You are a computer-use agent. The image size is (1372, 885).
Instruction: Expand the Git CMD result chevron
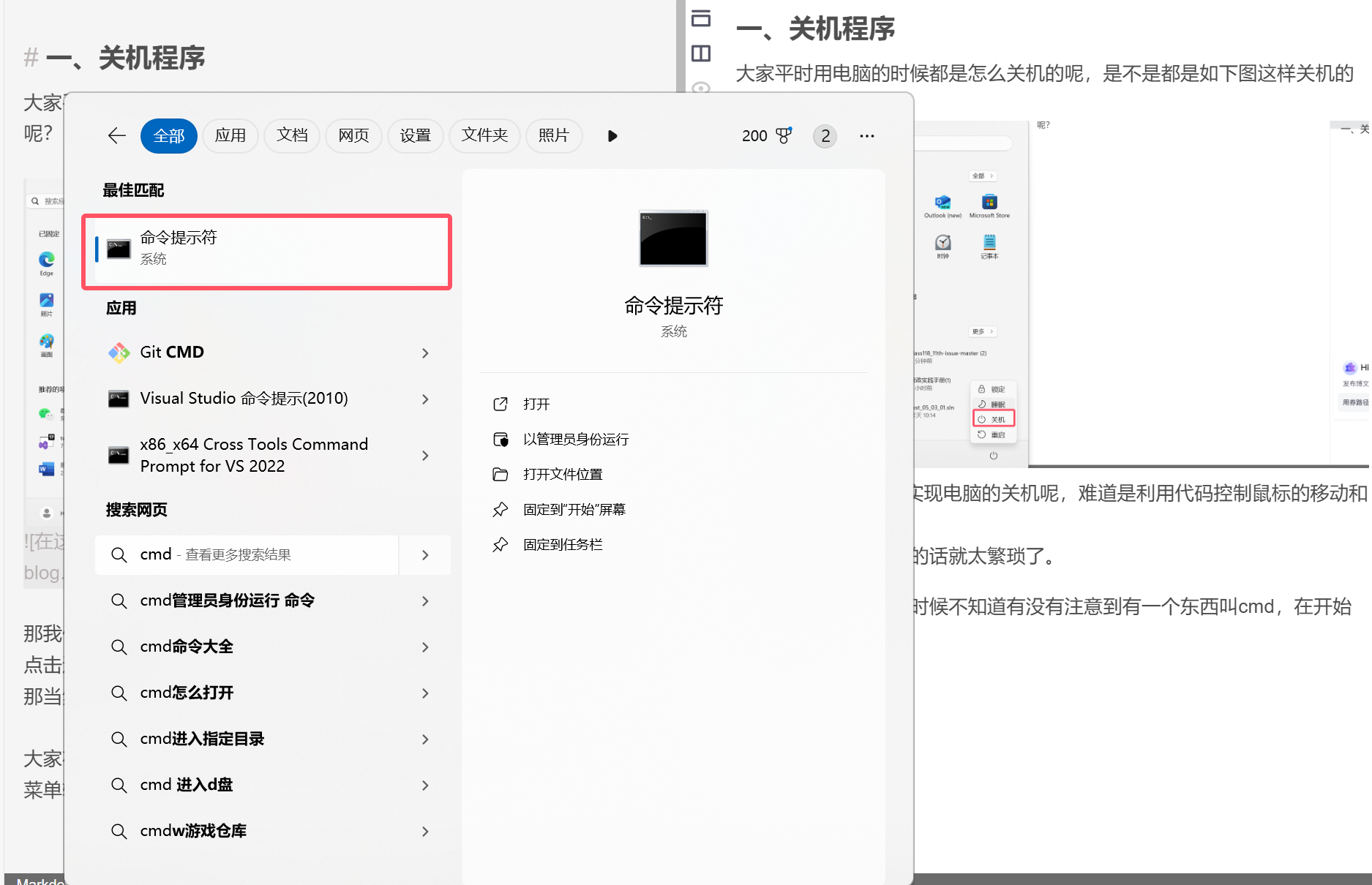(425, 353)
